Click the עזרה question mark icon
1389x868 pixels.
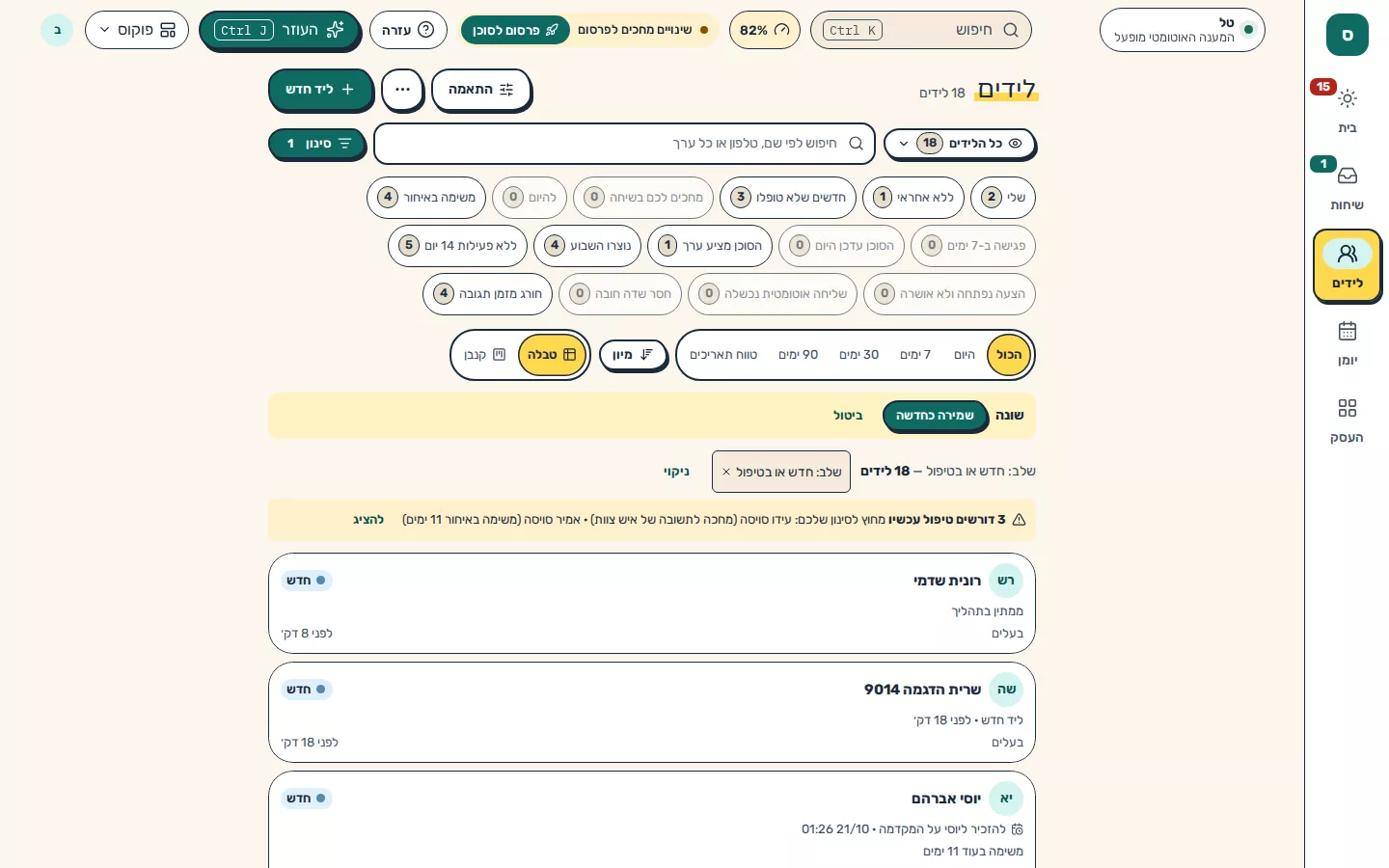click(x=425, y=30)
